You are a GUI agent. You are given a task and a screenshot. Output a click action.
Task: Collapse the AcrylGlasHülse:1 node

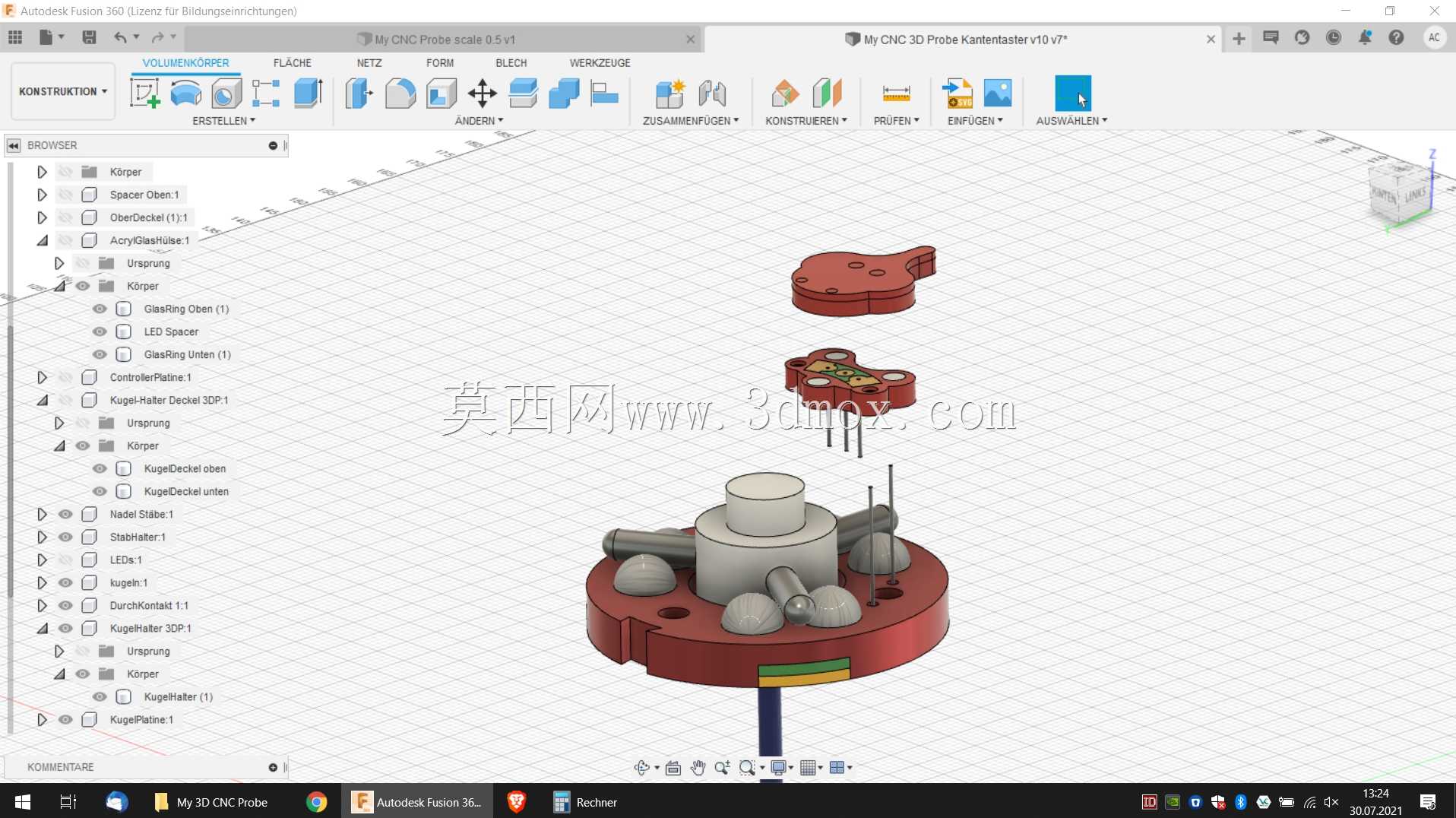click(42, 240)
